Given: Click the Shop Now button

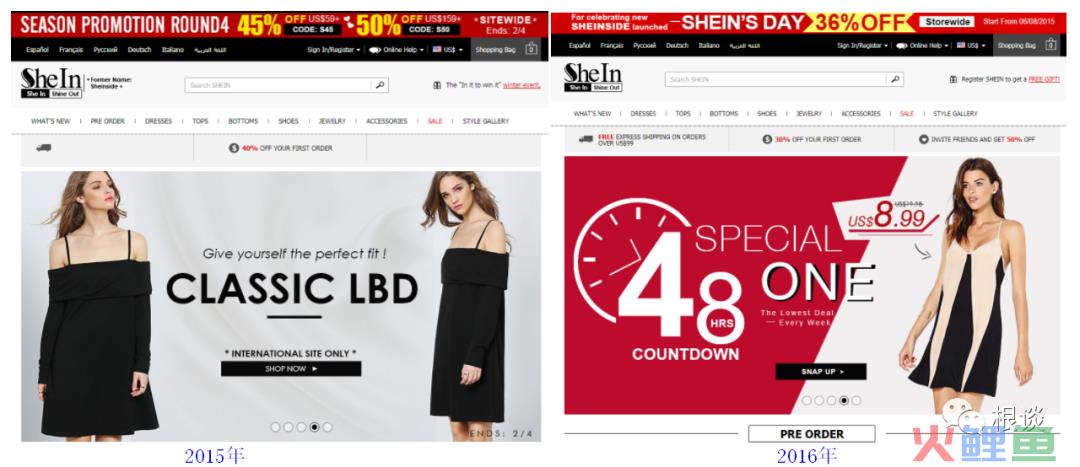Looking at the screenshot, I should coord(291,369).
